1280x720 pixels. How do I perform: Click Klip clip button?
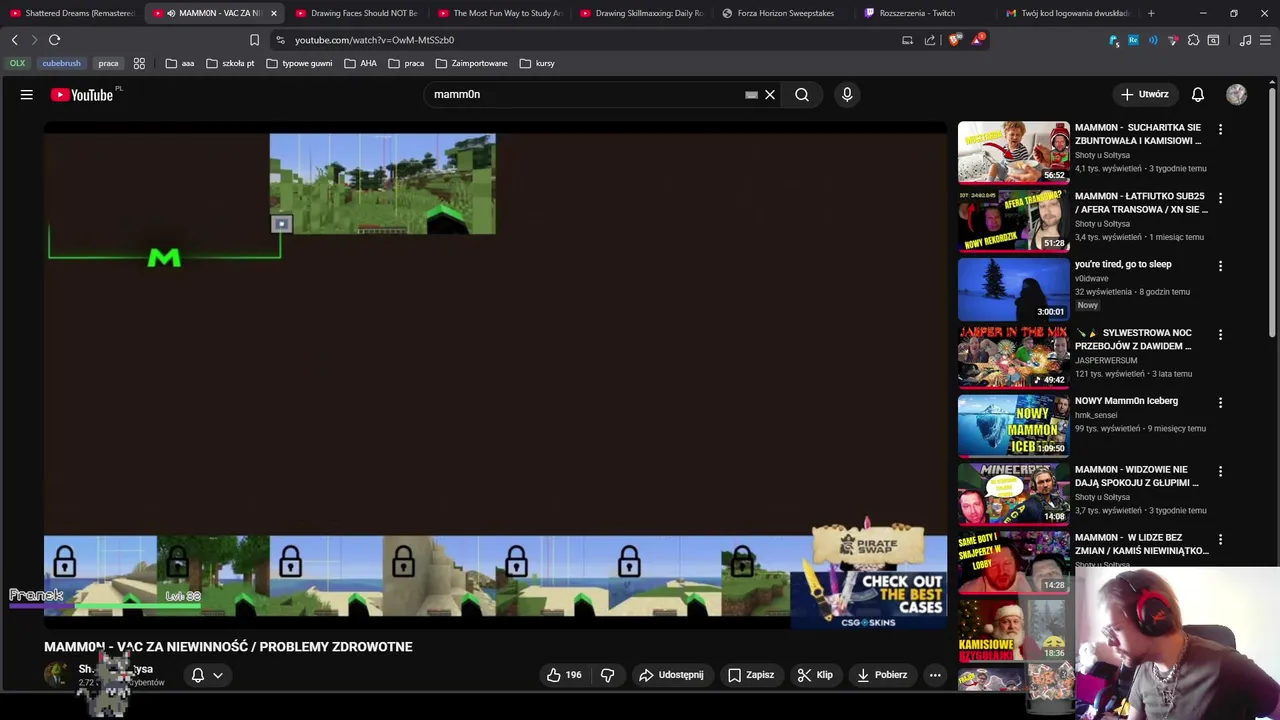pos(815,675)
